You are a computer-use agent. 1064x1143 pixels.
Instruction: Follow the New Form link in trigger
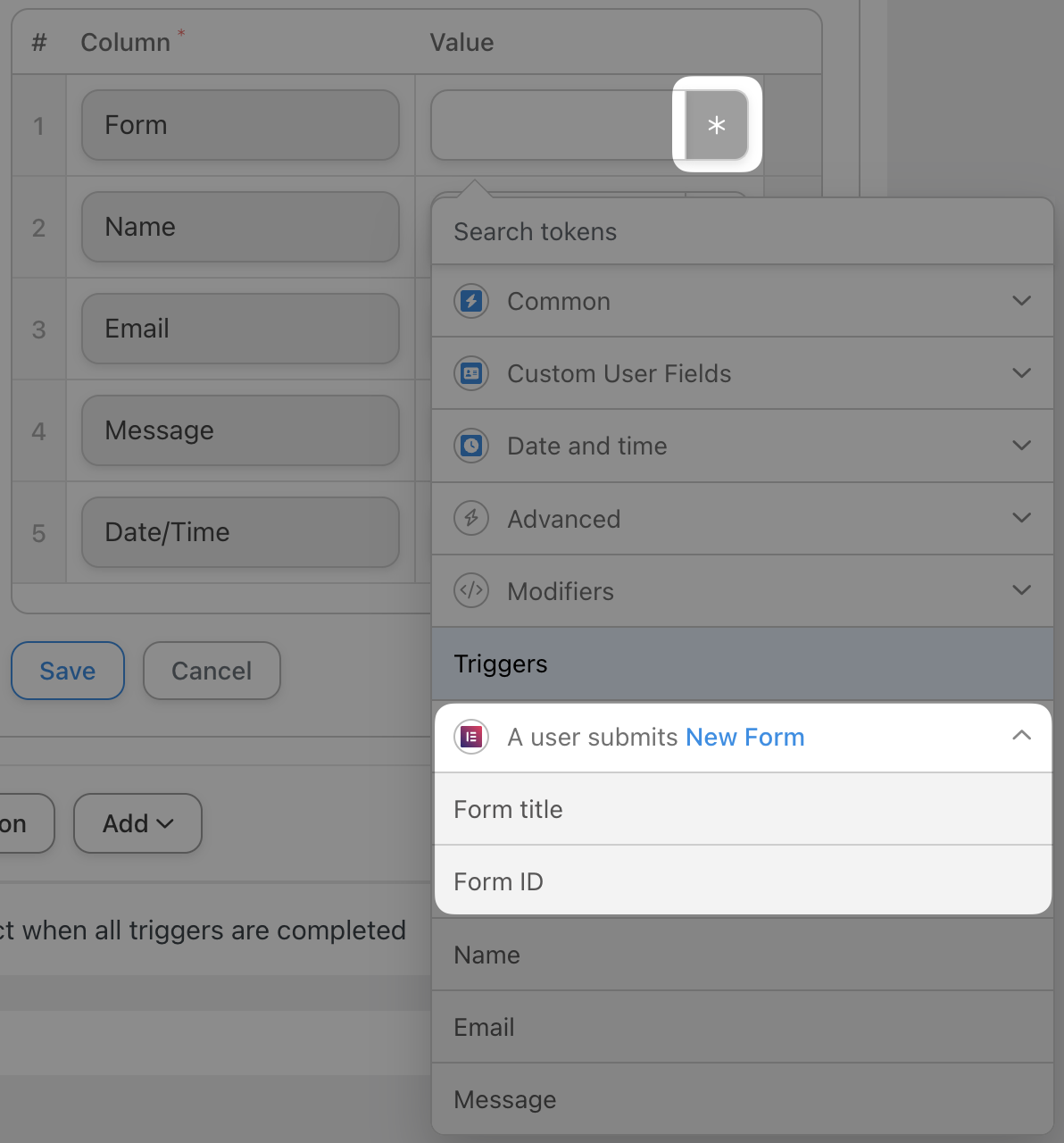(745, 737)
